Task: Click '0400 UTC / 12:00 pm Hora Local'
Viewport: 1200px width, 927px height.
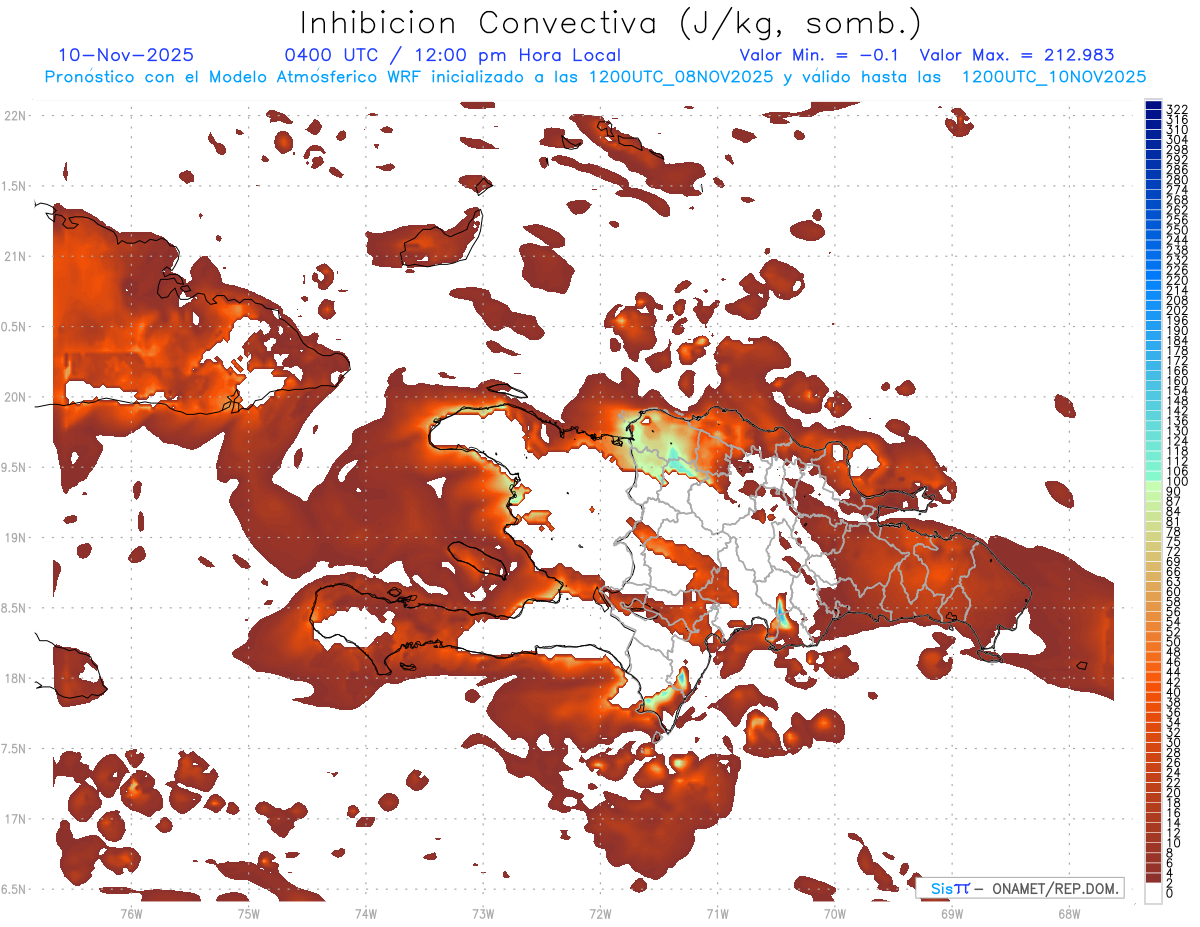Action: pyautogui.click(x=452, y=55)
